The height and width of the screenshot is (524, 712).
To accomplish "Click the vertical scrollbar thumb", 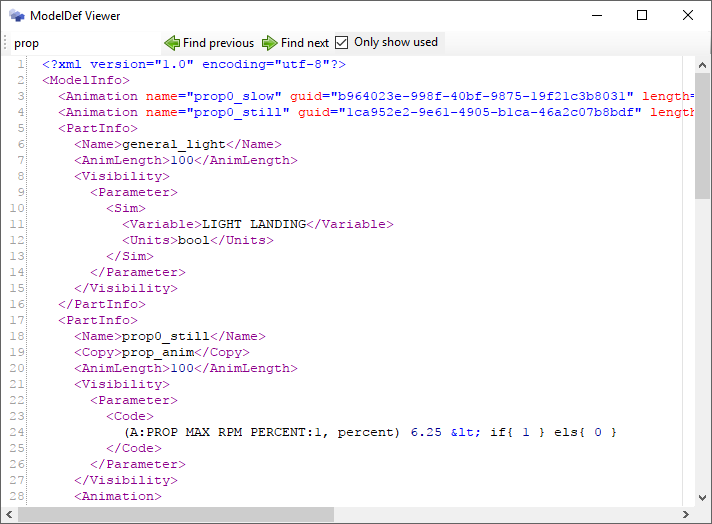I will point(702,136).
